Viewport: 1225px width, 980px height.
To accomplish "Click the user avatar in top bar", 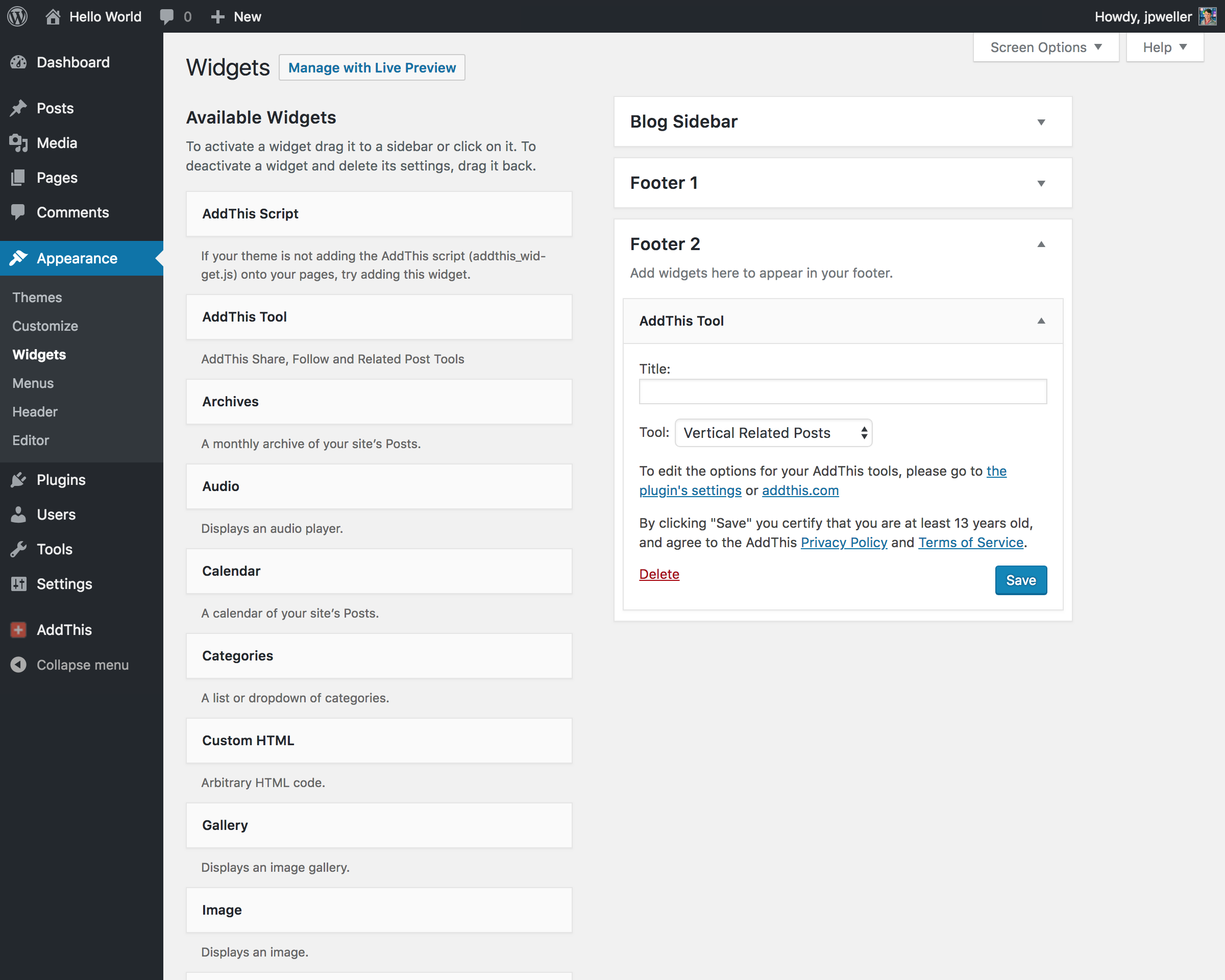I will tap(1207, 16).
